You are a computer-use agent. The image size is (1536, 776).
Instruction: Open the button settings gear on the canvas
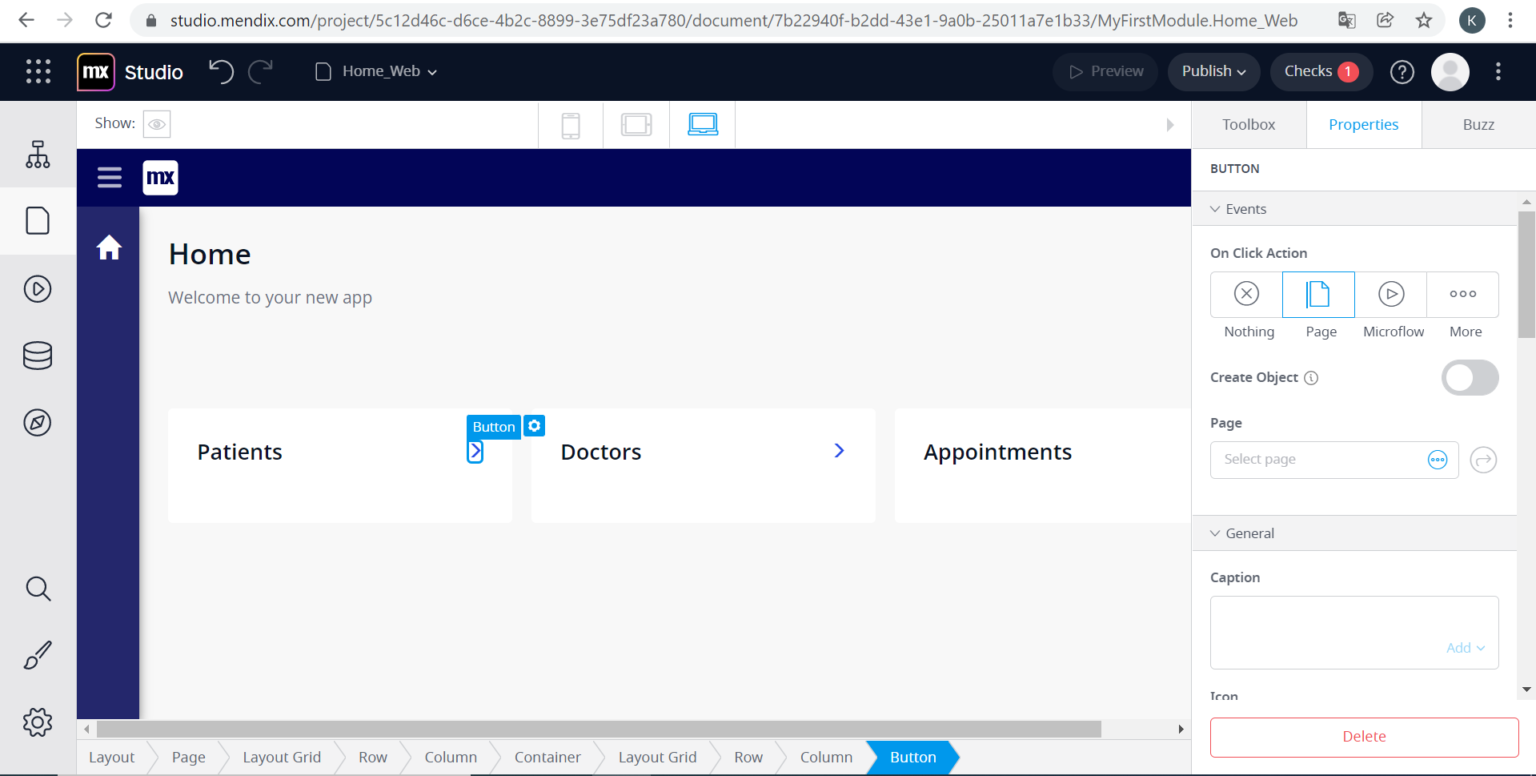tap(534, 425)
